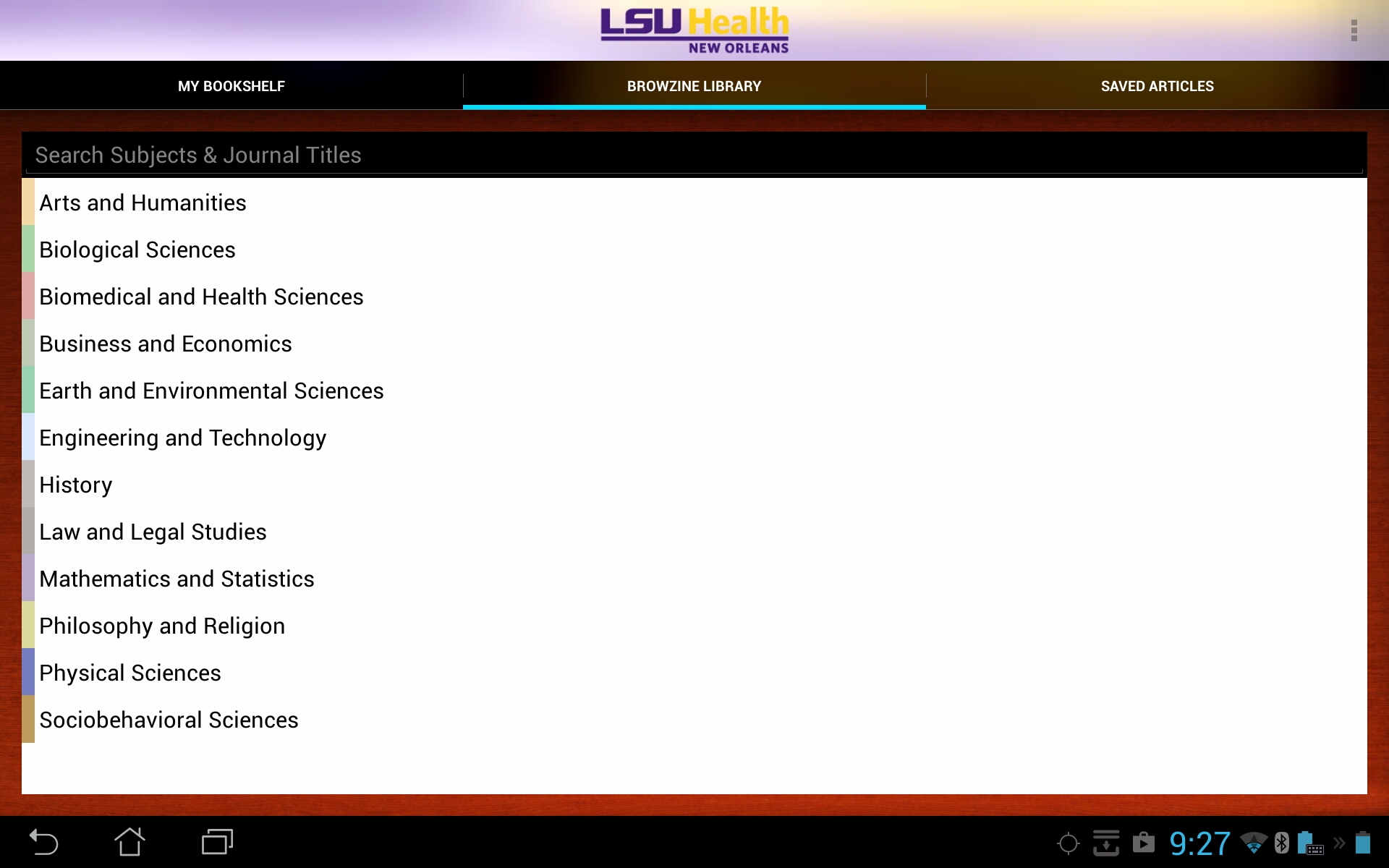This screenshot has height=868, width=1389.
Task: Tap the tablet battery icon on the far right
Action: click(x=1363, y=843)
